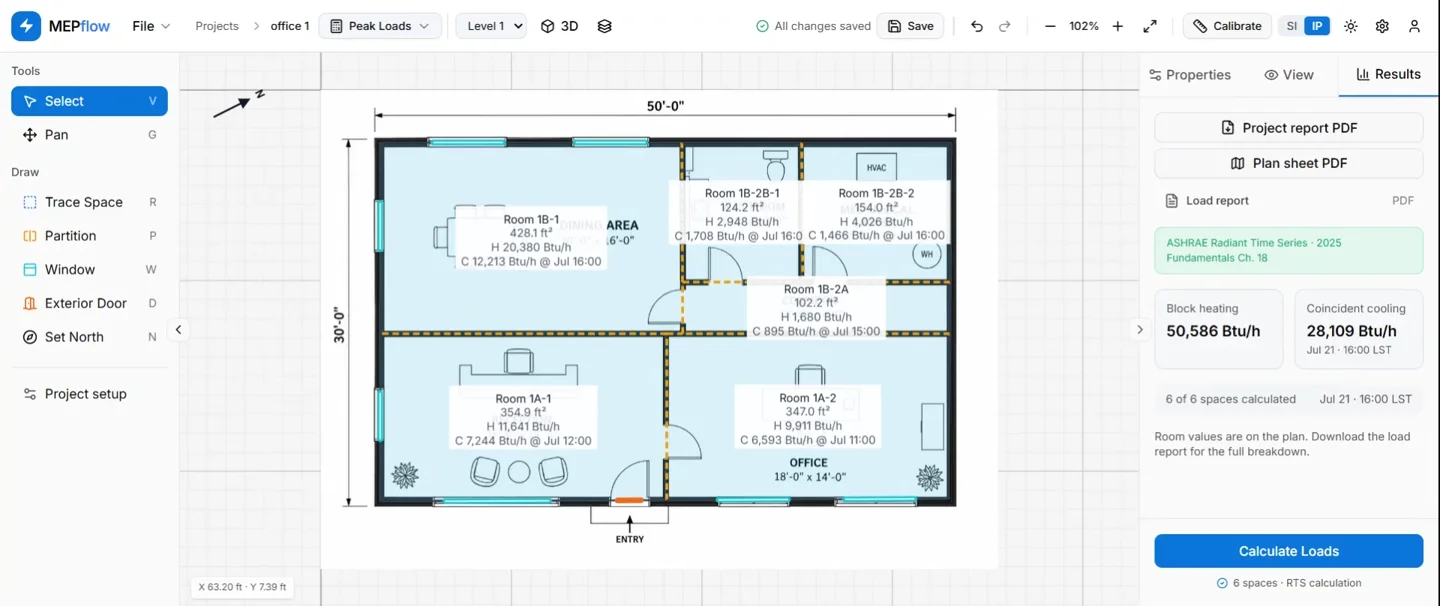The height and width of the screenshot is (606, 1440).
Task: Choose the Select tool
Action: pyautogui.click(x=89, y=101)
